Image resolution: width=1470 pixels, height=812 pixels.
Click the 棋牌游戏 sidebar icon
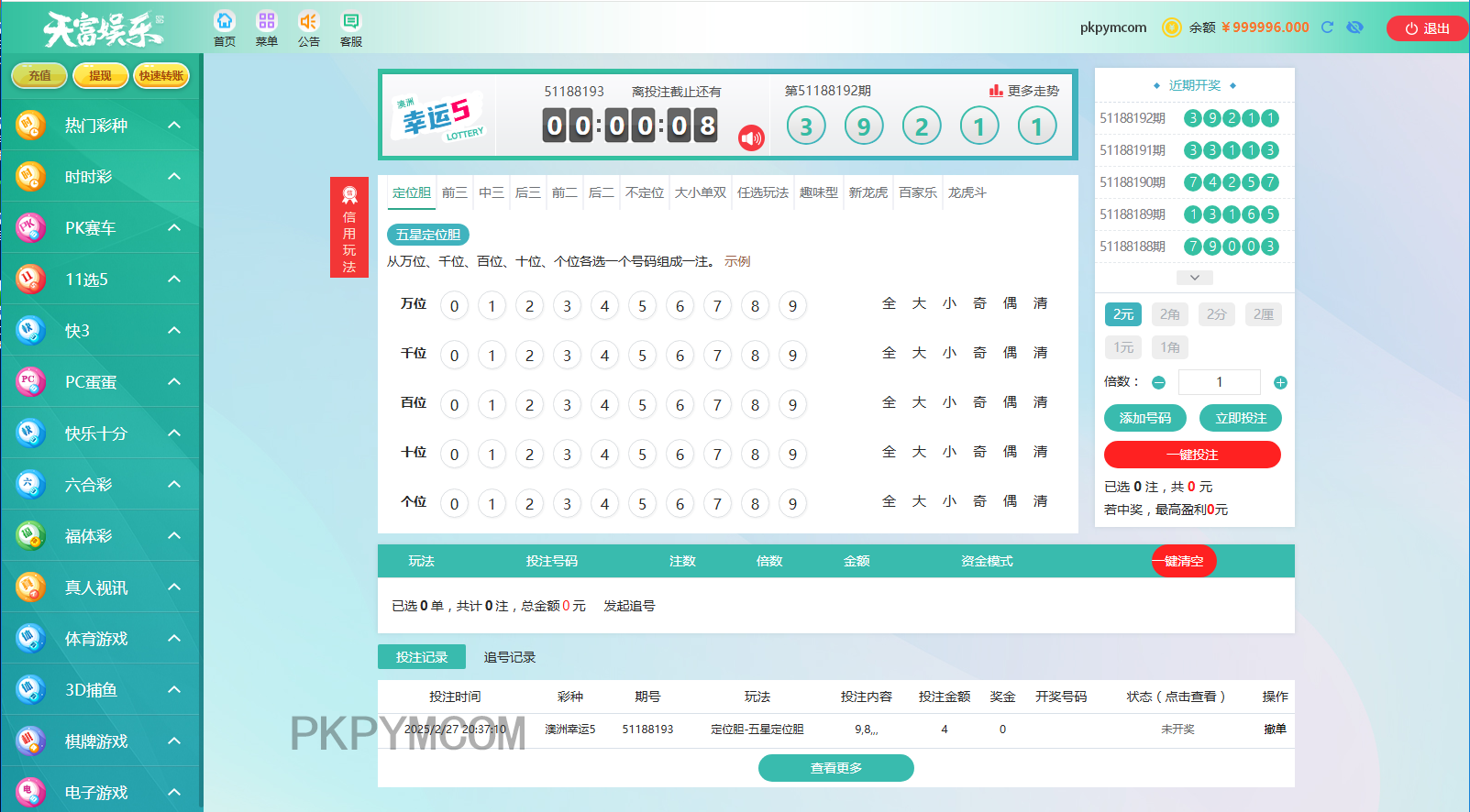coord(30,741)
